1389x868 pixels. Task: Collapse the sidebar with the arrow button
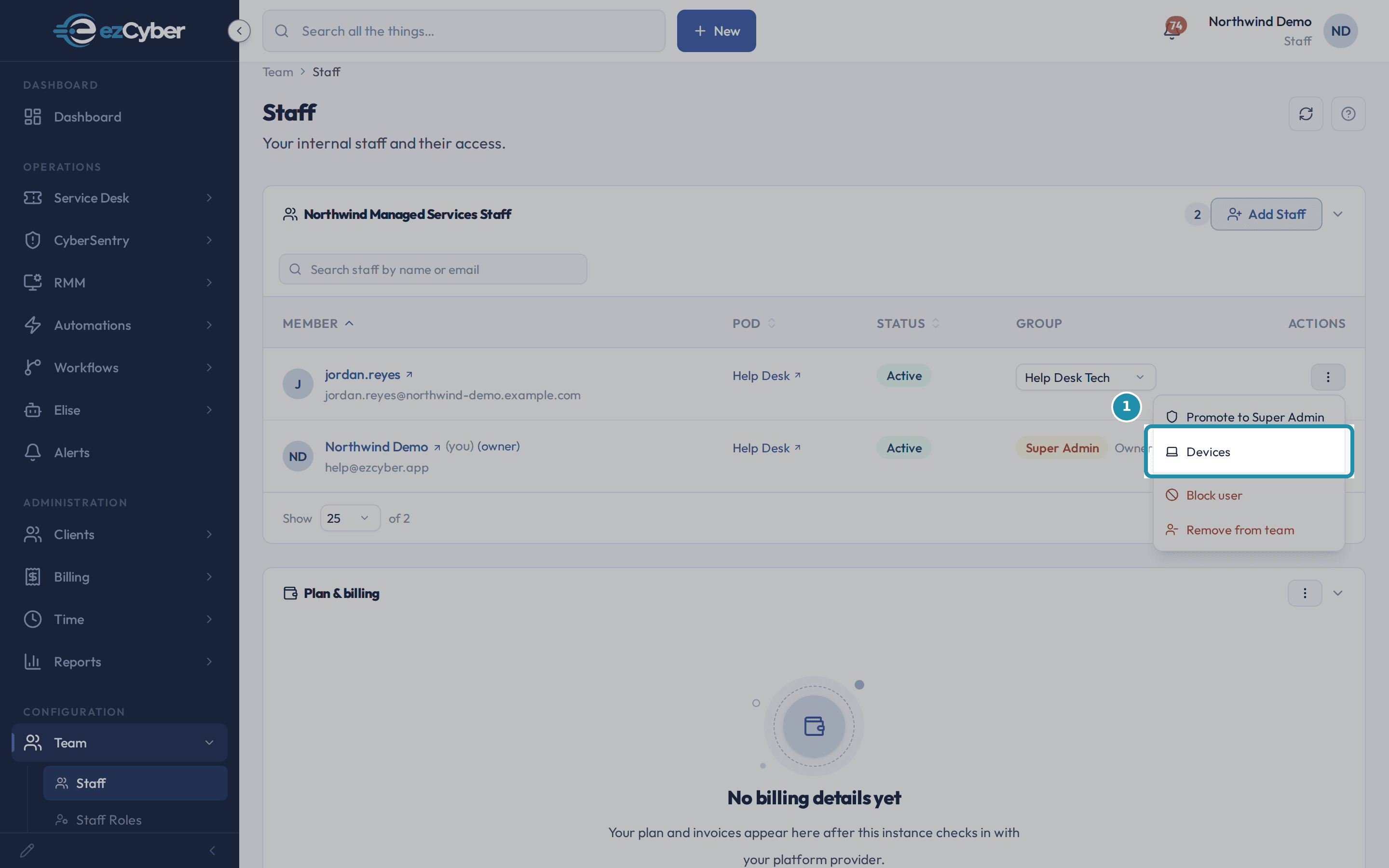tap(239, 31)
